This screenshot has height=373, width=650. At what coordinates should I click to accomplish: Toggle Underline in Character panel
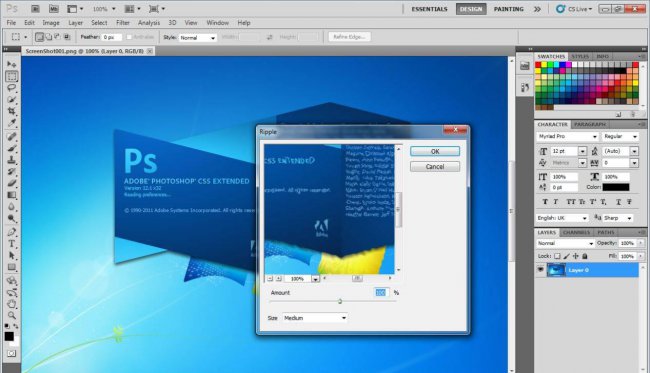coord(618,202)
